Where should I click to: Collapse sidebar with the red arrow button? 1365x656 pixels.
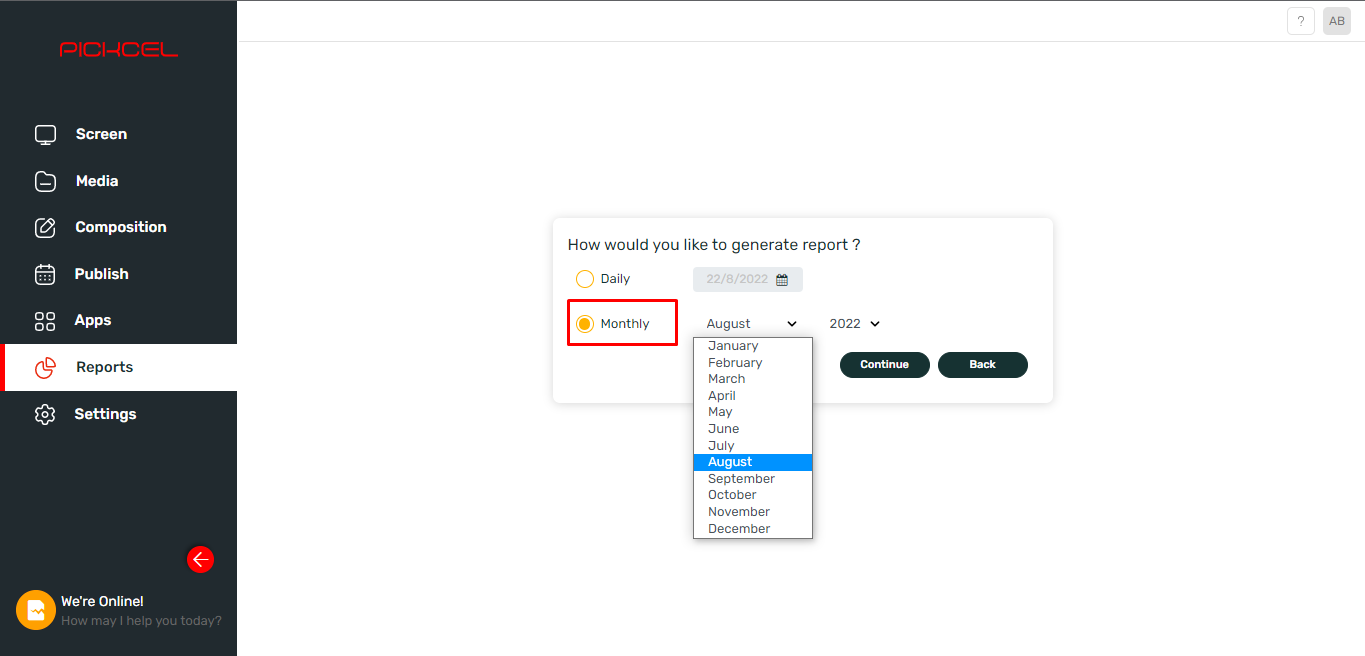200,559
